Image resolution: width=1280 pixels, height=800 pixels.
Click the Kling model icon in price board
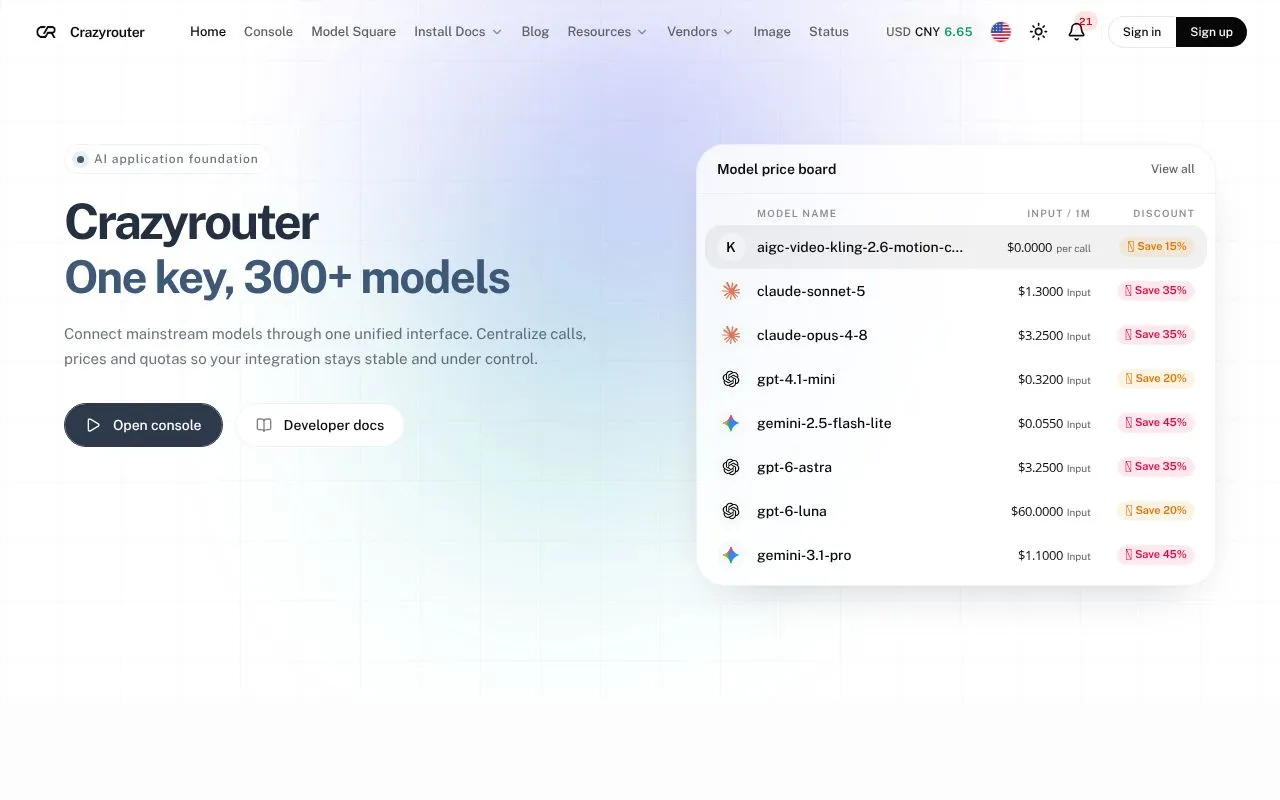point(731,247)
